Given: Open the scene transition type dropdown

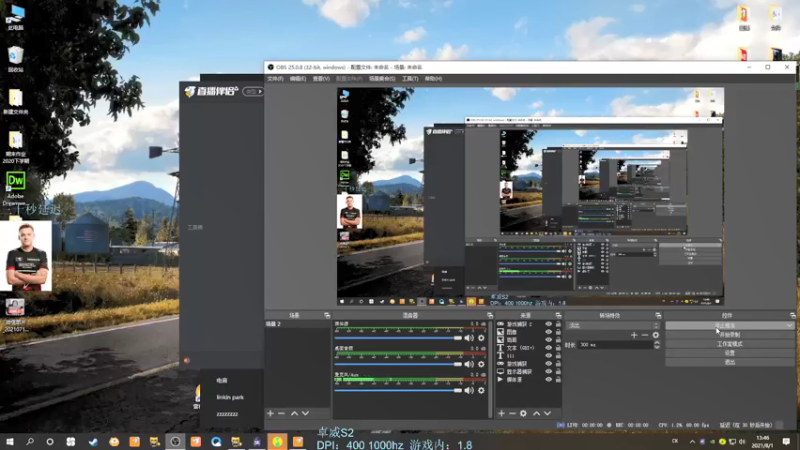Looking at the screenshot, I should click(613, 326).
